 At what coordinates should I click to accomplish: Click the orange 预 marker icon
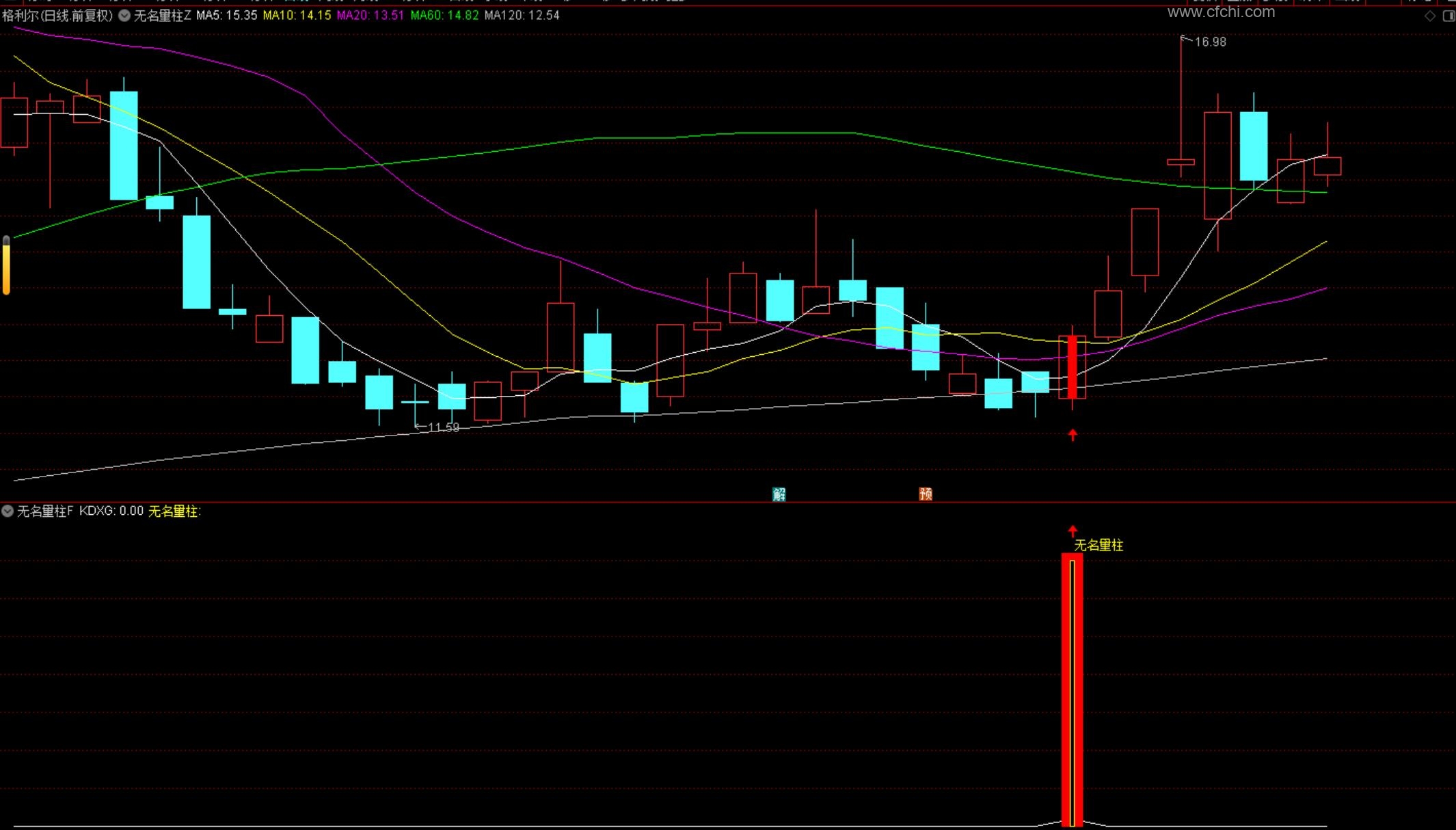[x=926, y=494]
